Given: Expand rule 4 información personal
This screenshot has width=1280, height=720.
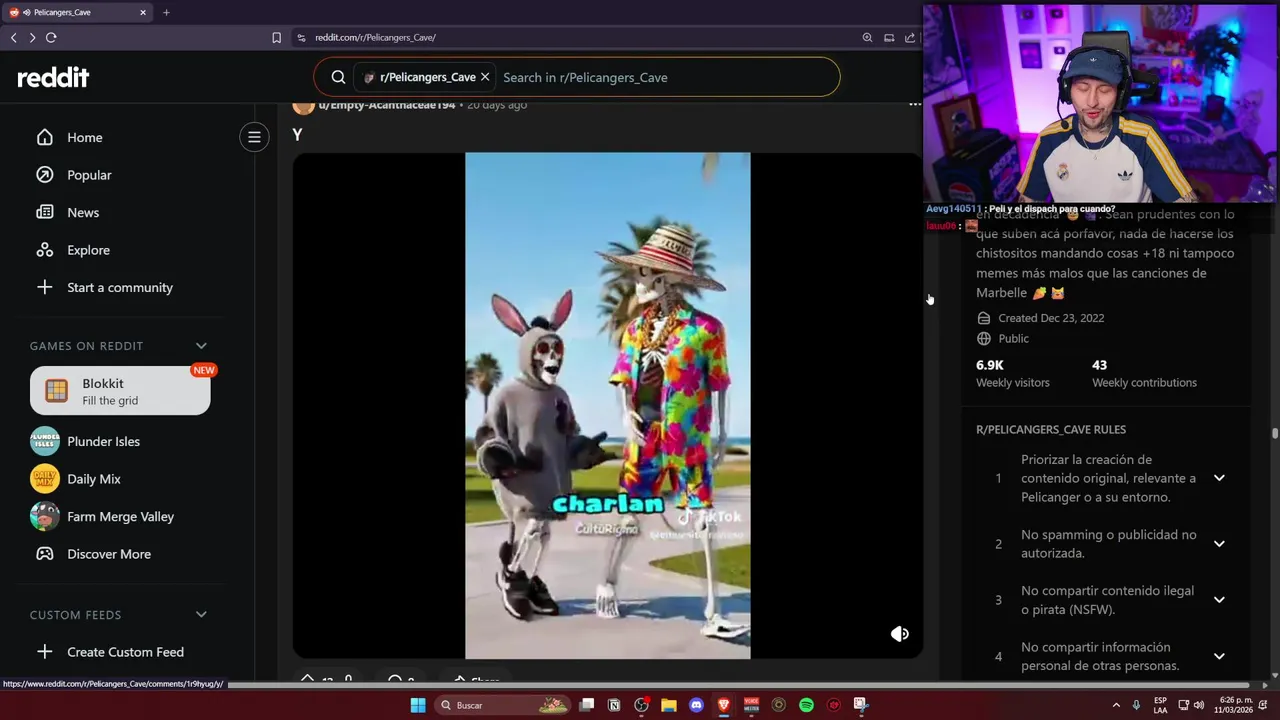Looking at the screenshot, I should [1219, 656].
